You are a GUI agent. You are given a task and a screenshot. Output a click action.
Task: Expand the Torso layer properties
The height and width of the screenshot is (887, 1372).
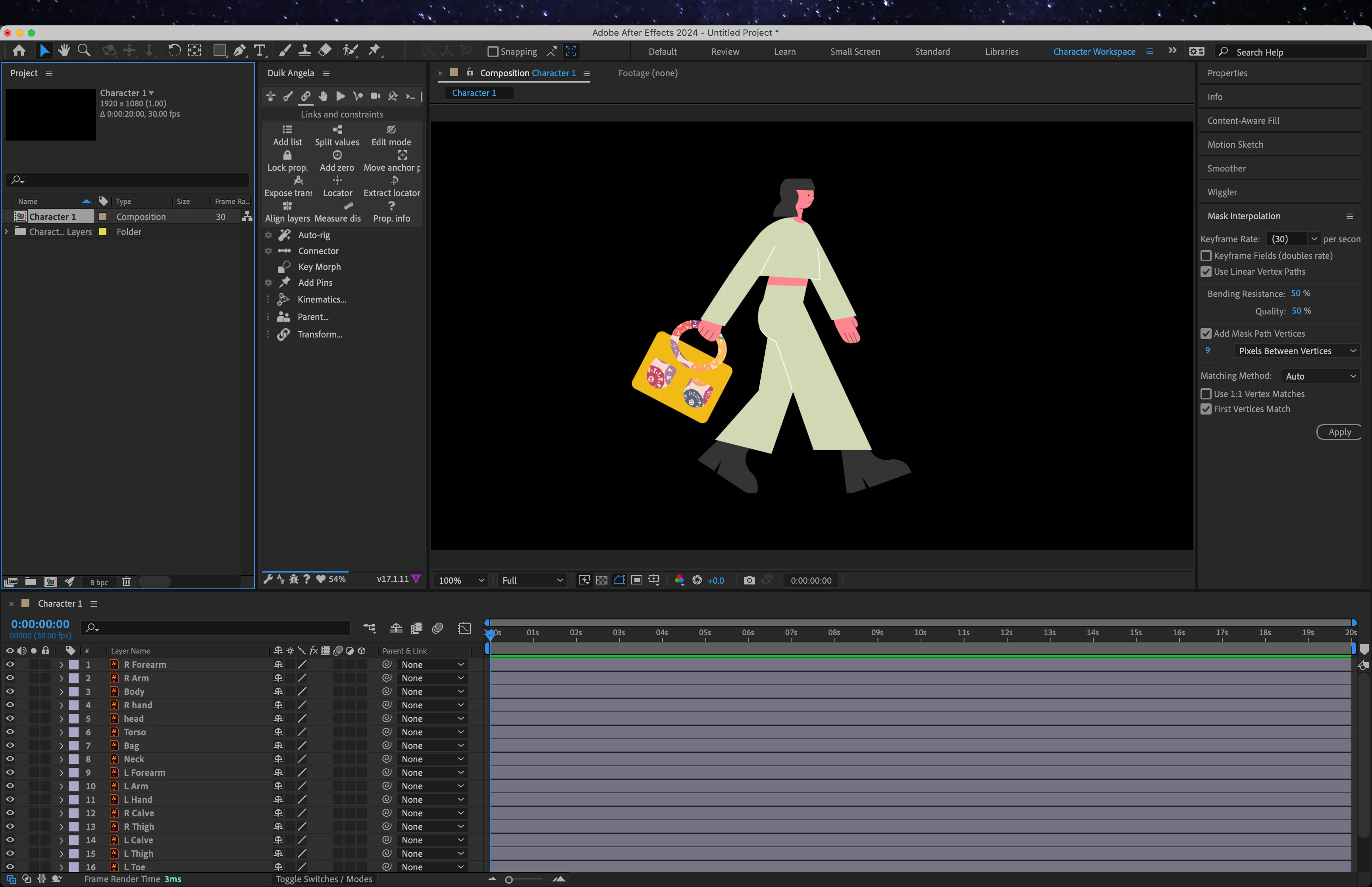coord(62,732)
